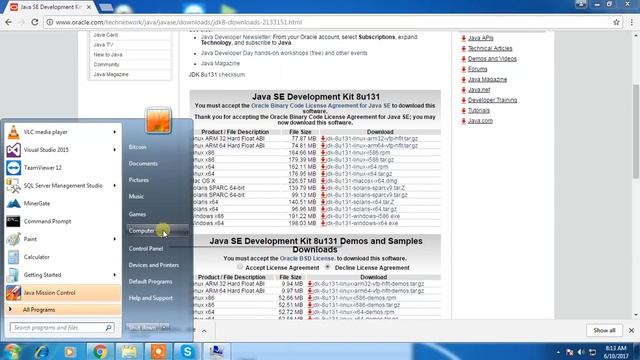
Task: Download jdk-8u131-windows-x64.exe
Action: coord(362,223)
